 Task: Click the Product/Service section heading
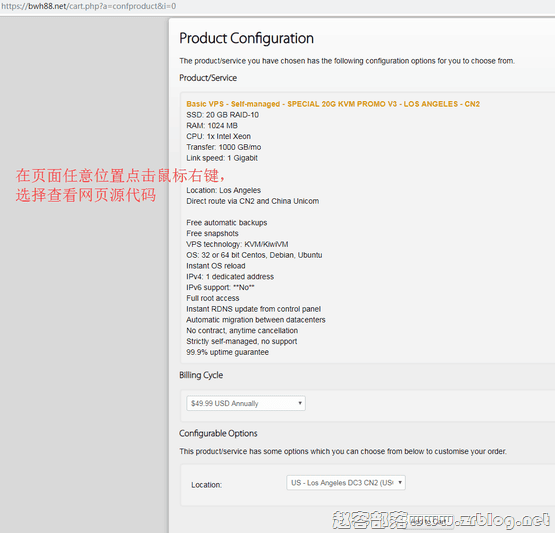(x=208, y=78)
